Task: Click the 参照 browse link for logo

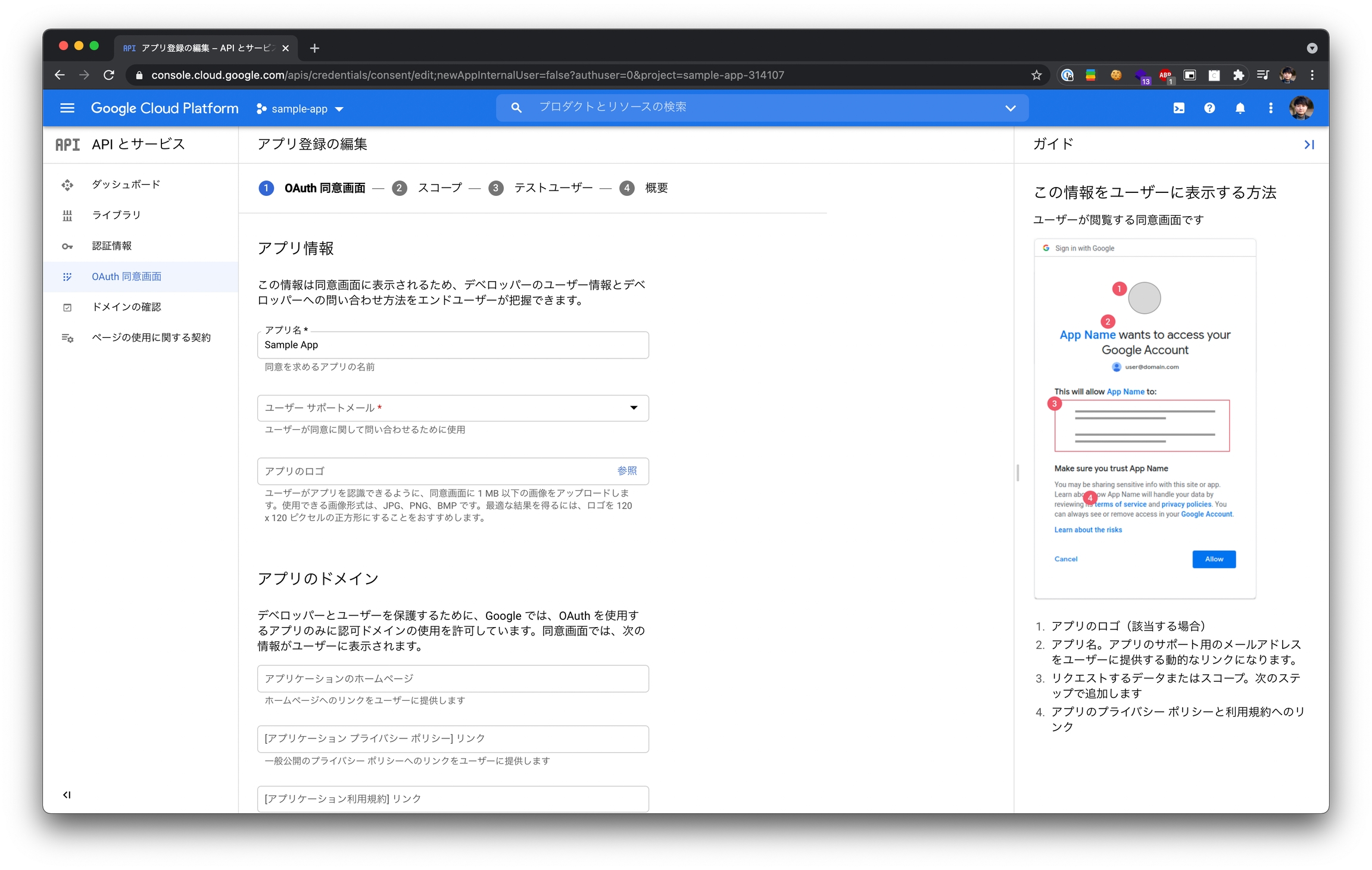Action: tap(626, 471)
